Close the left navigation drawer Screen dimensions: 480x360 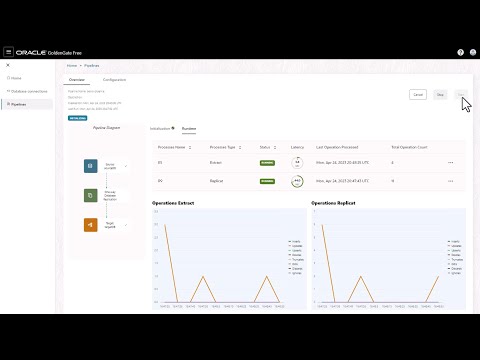[x=8, y=65]
